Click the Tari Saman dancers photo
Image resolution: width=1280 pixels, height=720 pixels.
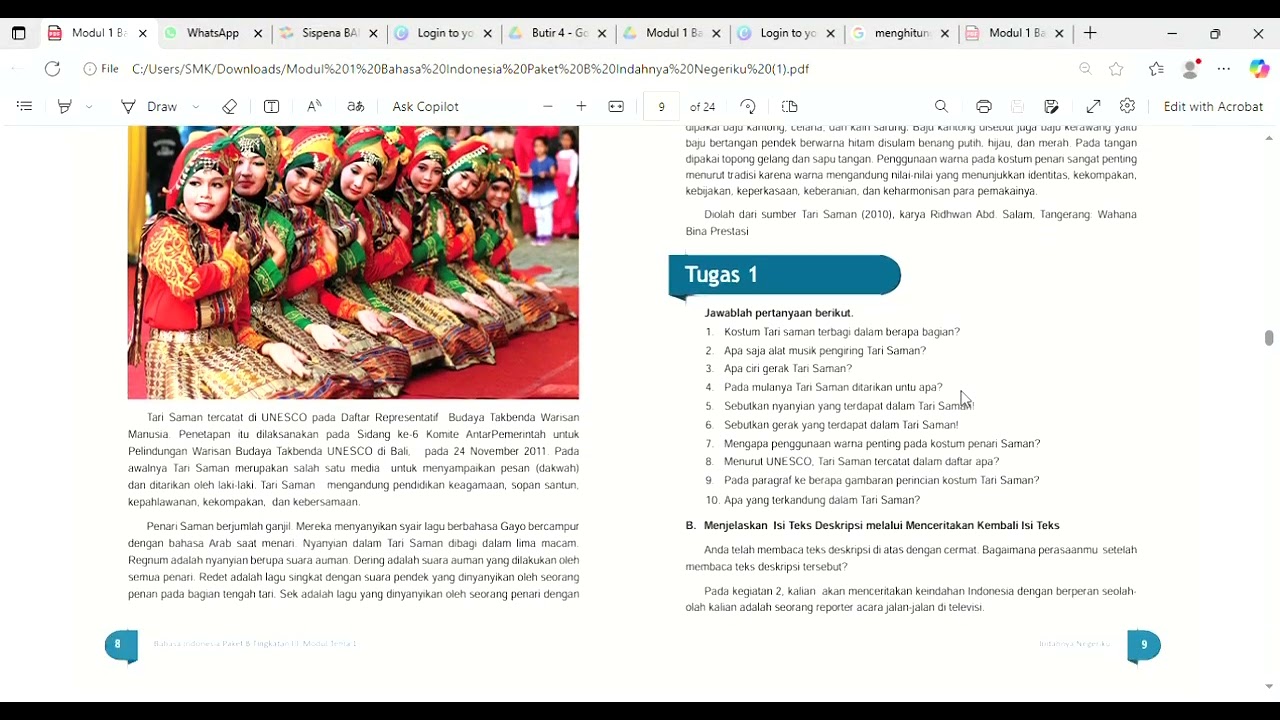coord(353,262)
